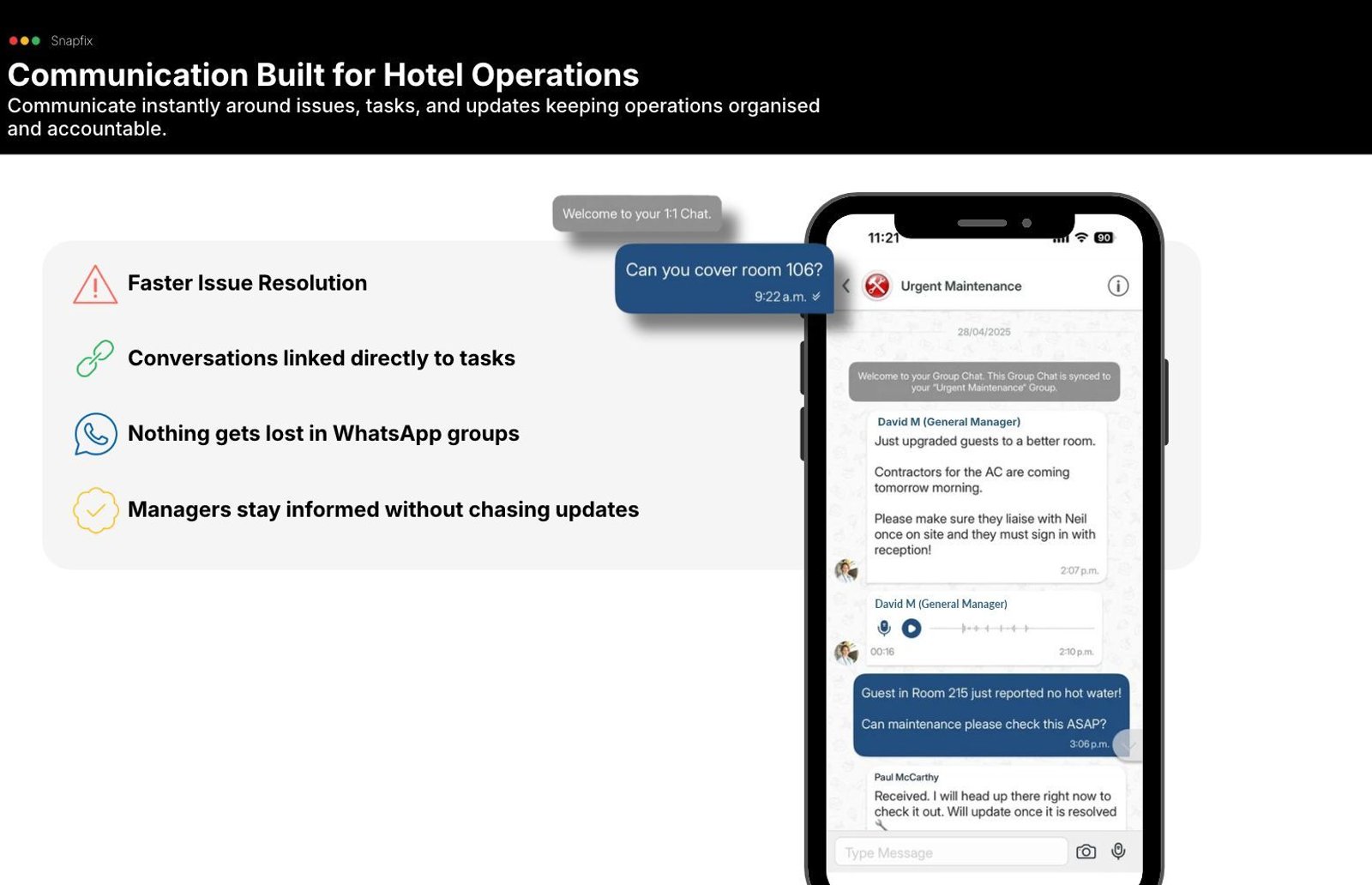Click David M avatar beside voice message
The width and height of the screenshot is (1372, 885).
tap(846, 653)
